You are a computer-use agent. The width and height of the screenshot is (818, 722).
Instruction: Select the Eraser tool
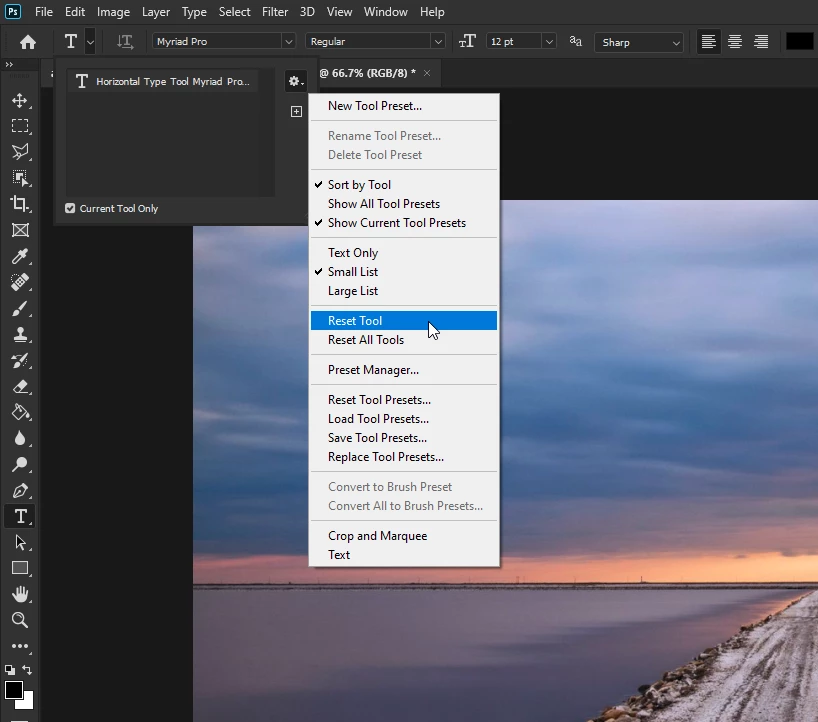20,387
